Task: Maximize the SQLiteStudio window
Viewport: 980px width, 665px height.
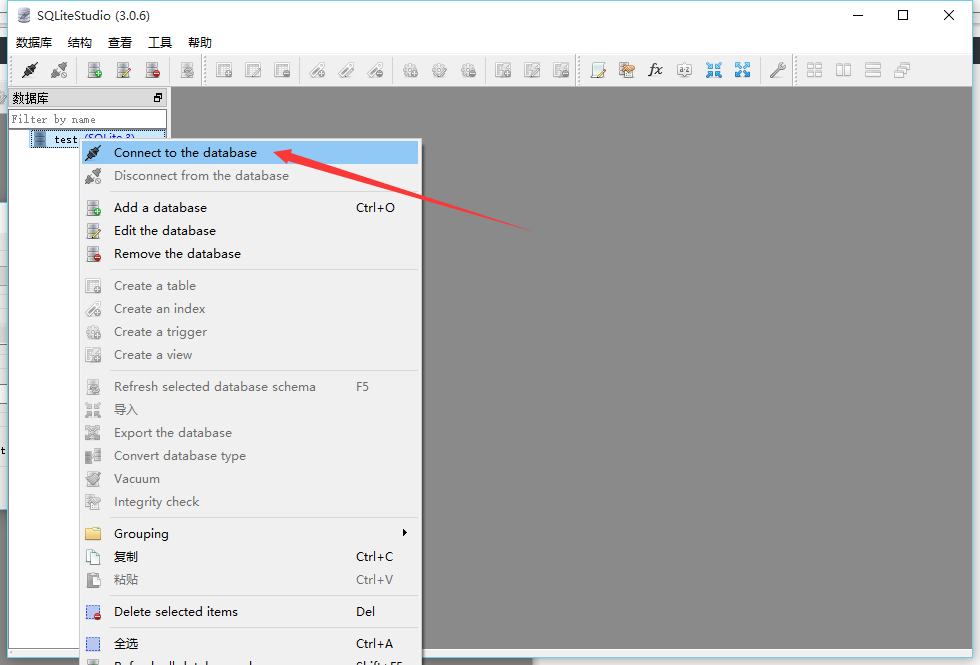Action: [902, 15]
